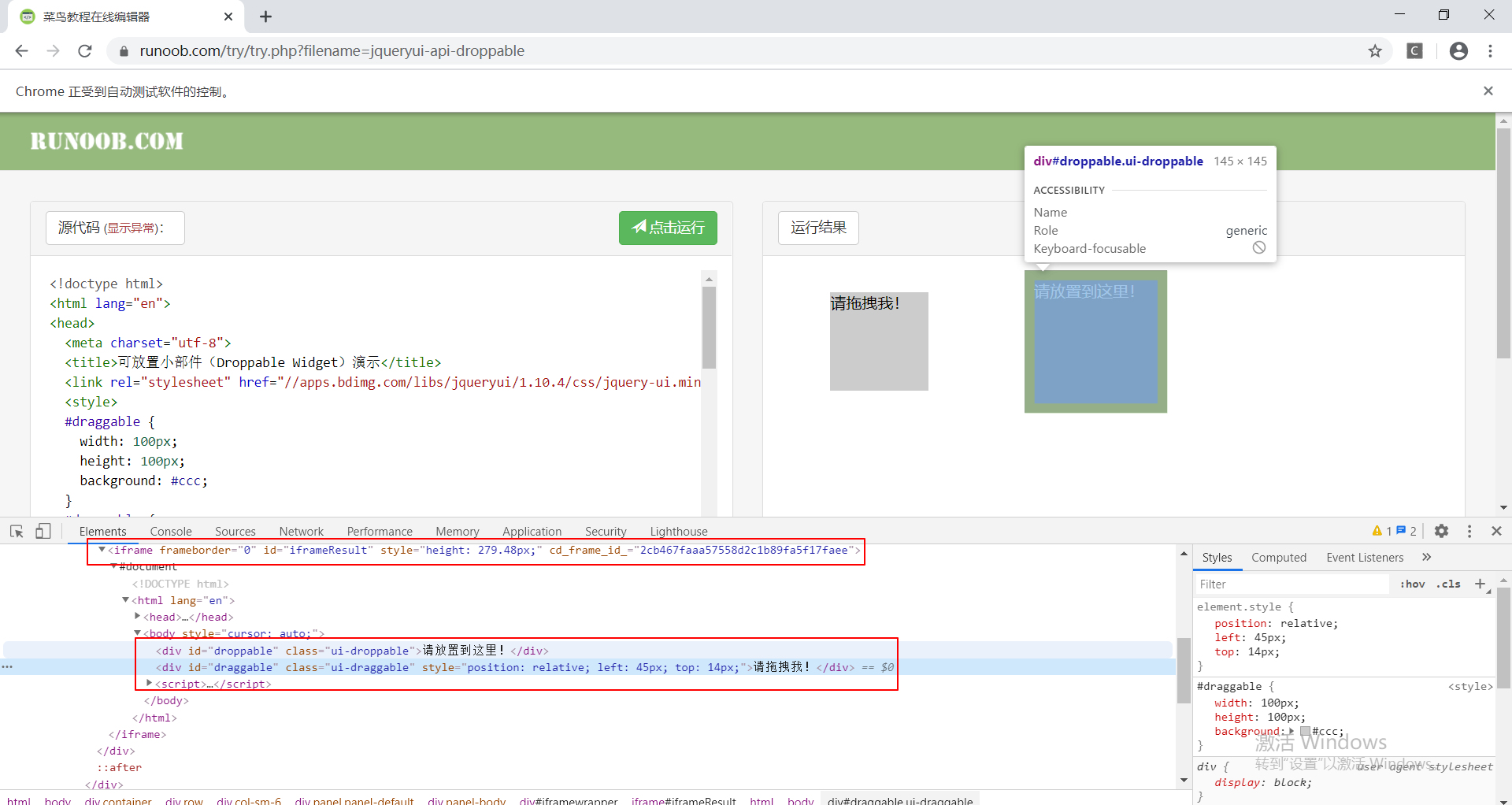Expand the background shorthand property arrow
This screenshot has height=805, width=1512.
coord(1291,732)
